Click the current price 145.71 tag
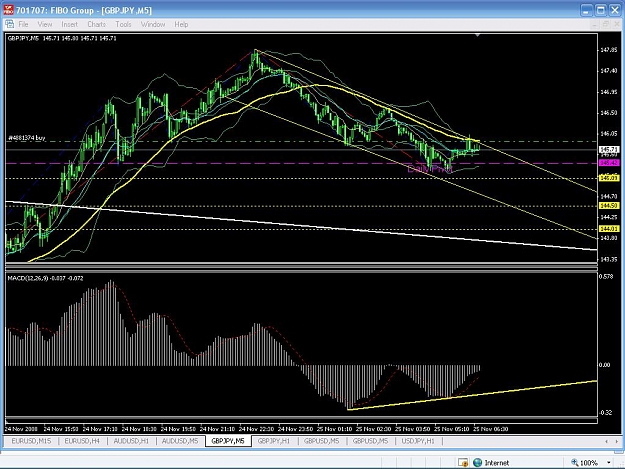625x469 pixels. click(609, 149)
